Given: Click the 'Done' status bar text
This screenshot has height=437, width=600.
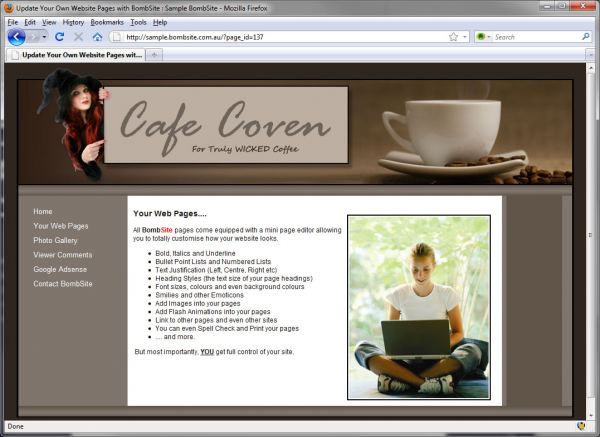Looking at the screenshot, I should (x=15, y=426).
